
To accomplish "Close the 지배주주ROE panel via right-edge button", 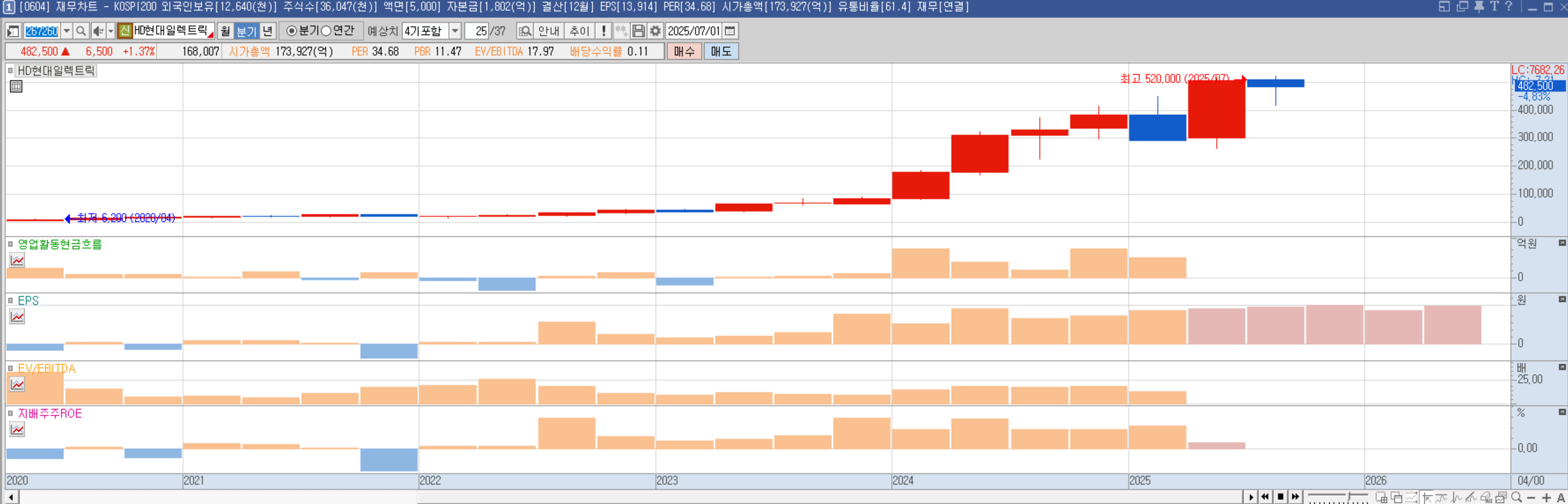I will [1562, 412].
